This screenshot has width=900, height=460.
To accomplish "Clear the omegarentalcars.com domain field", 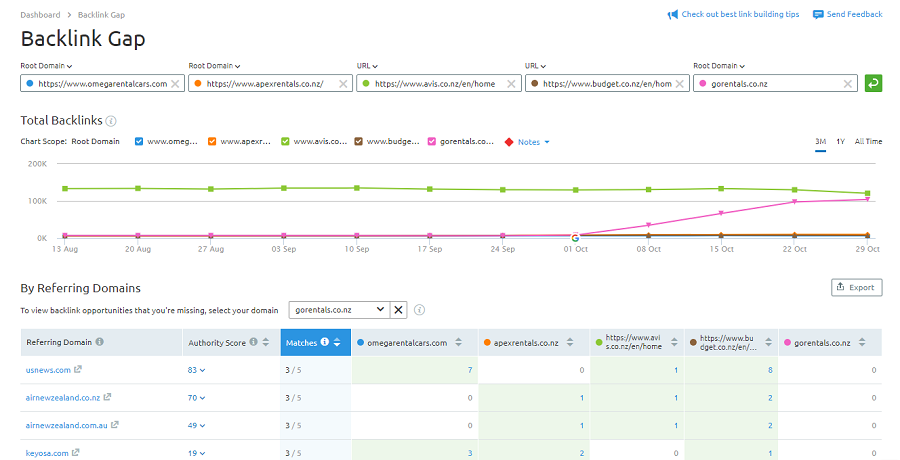I will click(175, 84).
